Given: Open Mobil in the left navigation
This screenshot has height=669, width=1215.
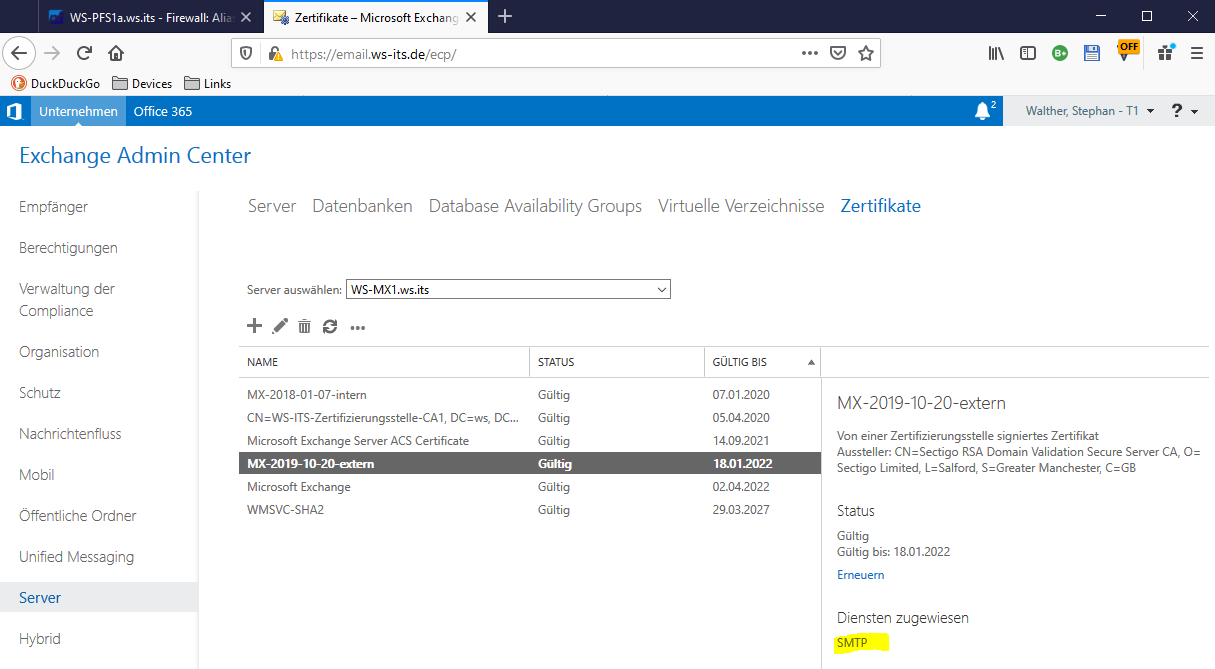Looking at the screenshot, I should point(37,475).
